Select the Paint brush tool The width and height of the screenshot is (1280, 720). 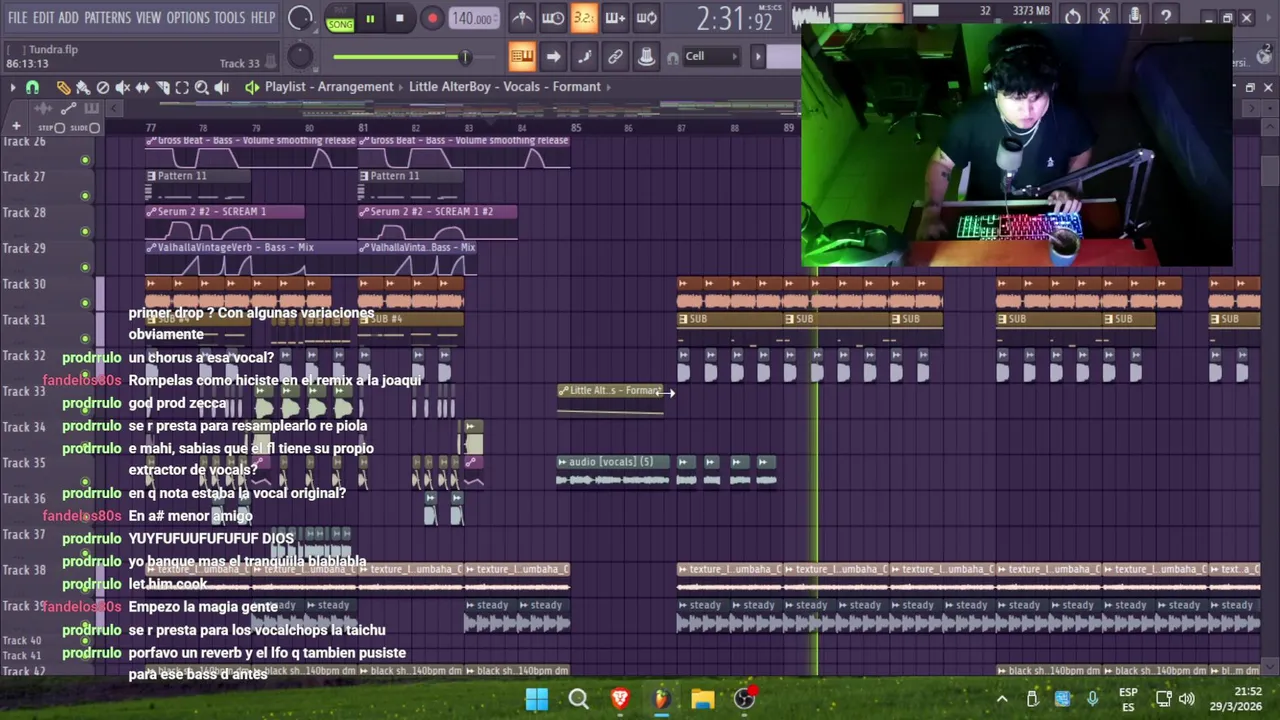pyautogui.click(x=83, y=87)
